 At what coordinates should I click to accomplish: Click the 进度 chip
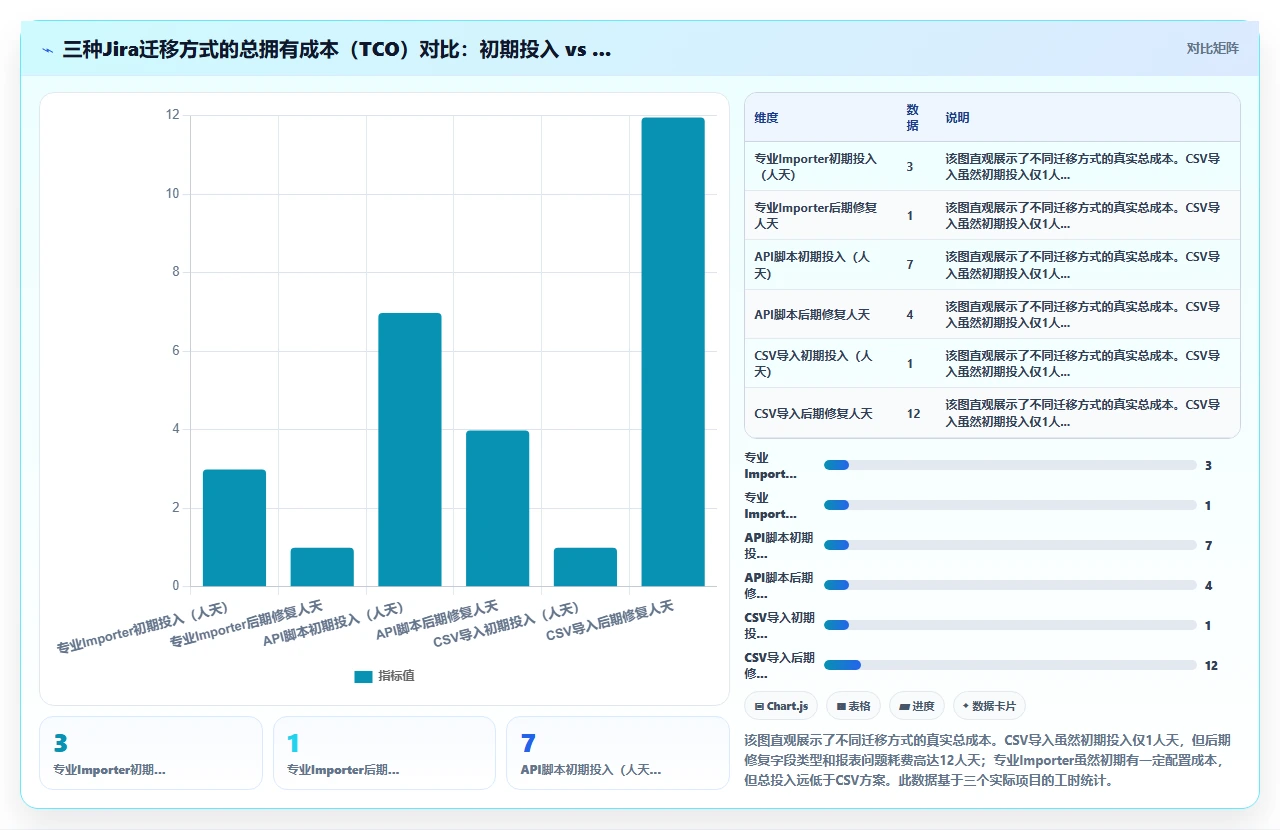[916, 706]
